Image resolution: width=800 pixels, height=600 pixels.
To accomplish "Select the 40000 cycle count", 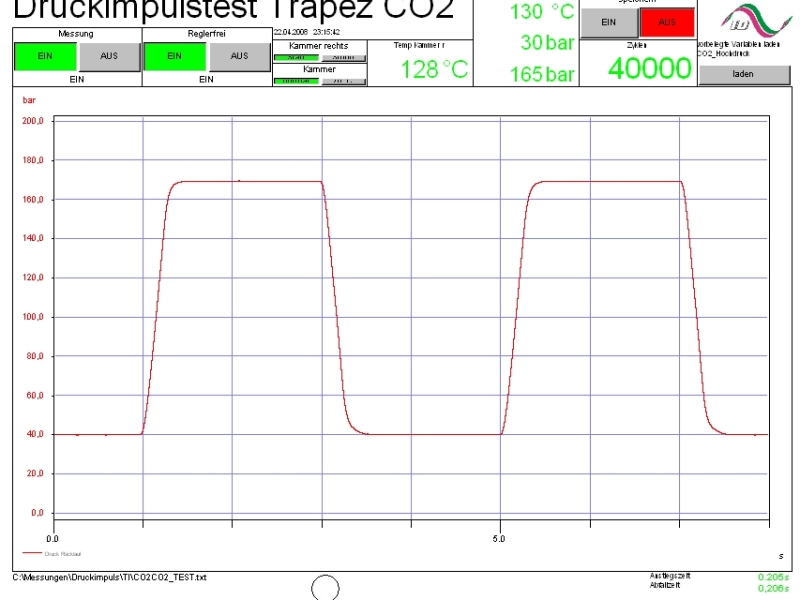I will [649, 68].
